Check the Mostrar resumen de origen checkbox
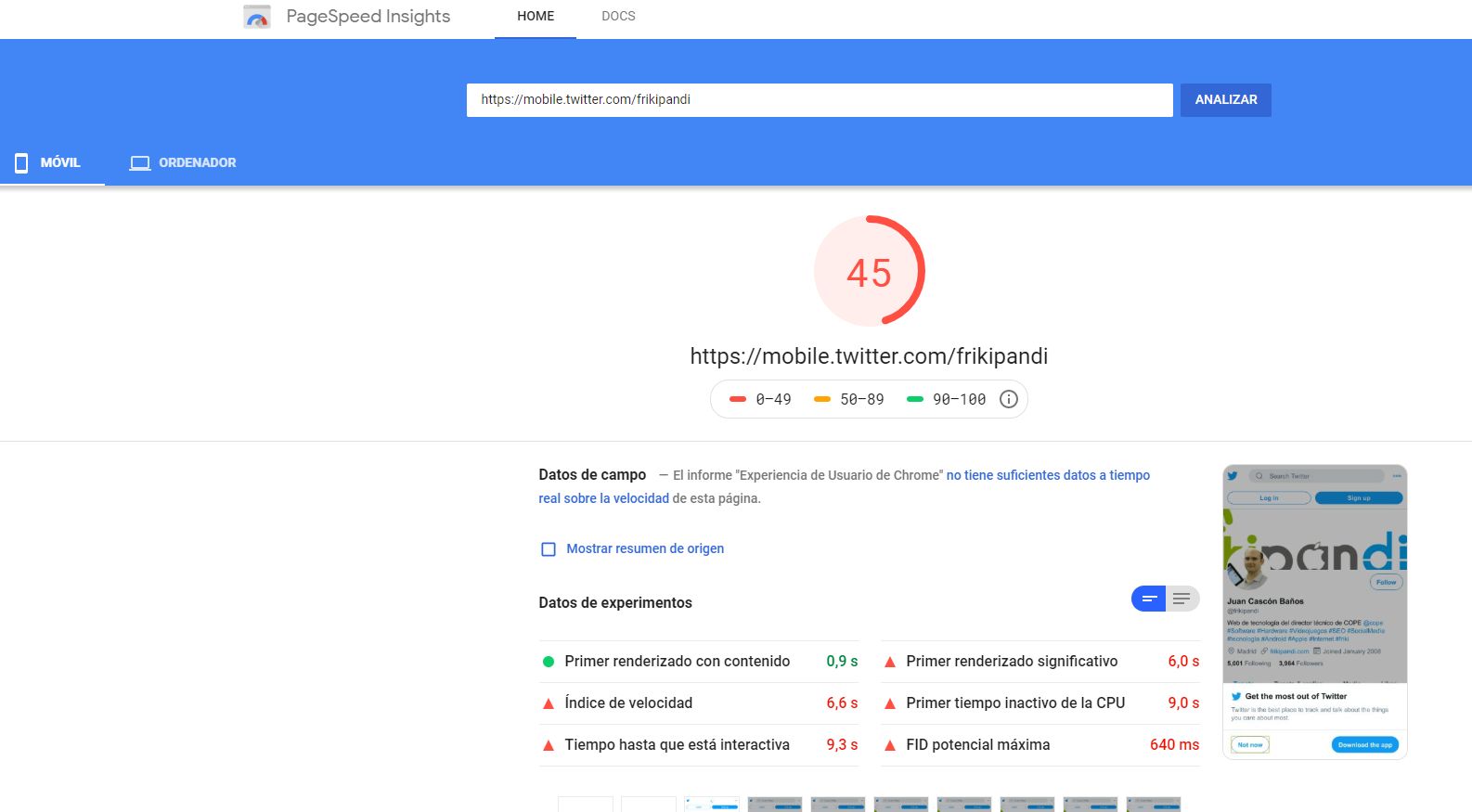The image size is (1472, 812). 549,549
